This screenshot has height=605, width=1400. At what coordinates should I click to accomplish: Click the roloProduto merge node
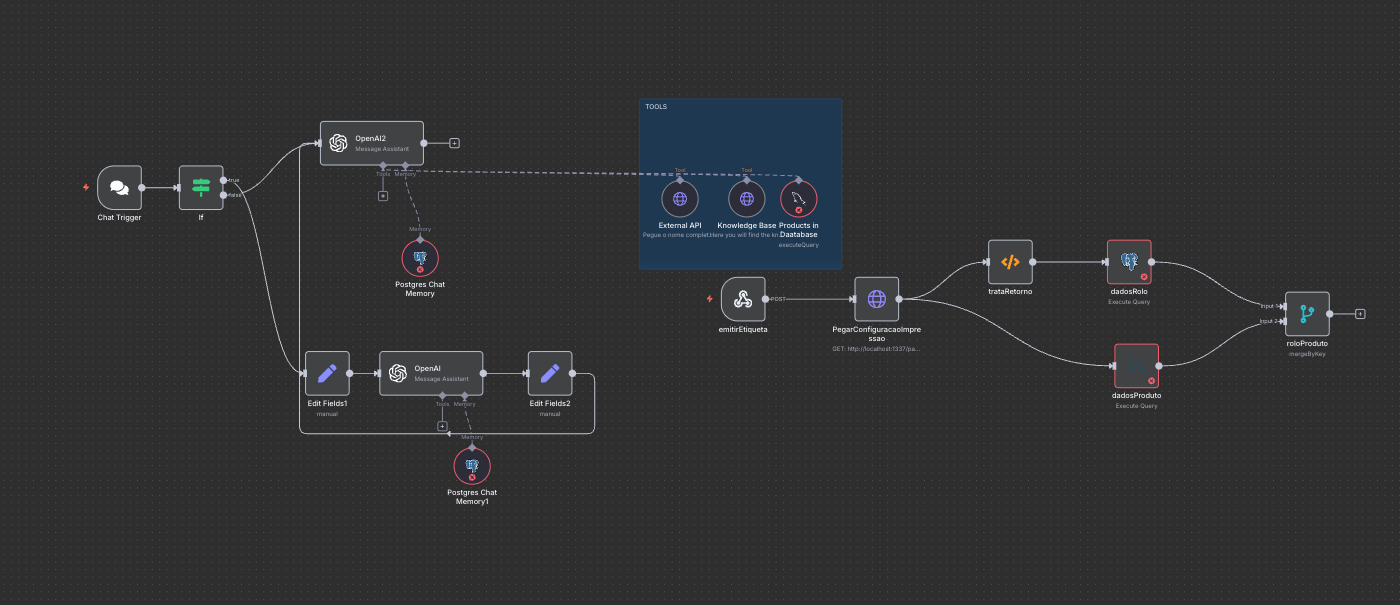(1307, 314)
